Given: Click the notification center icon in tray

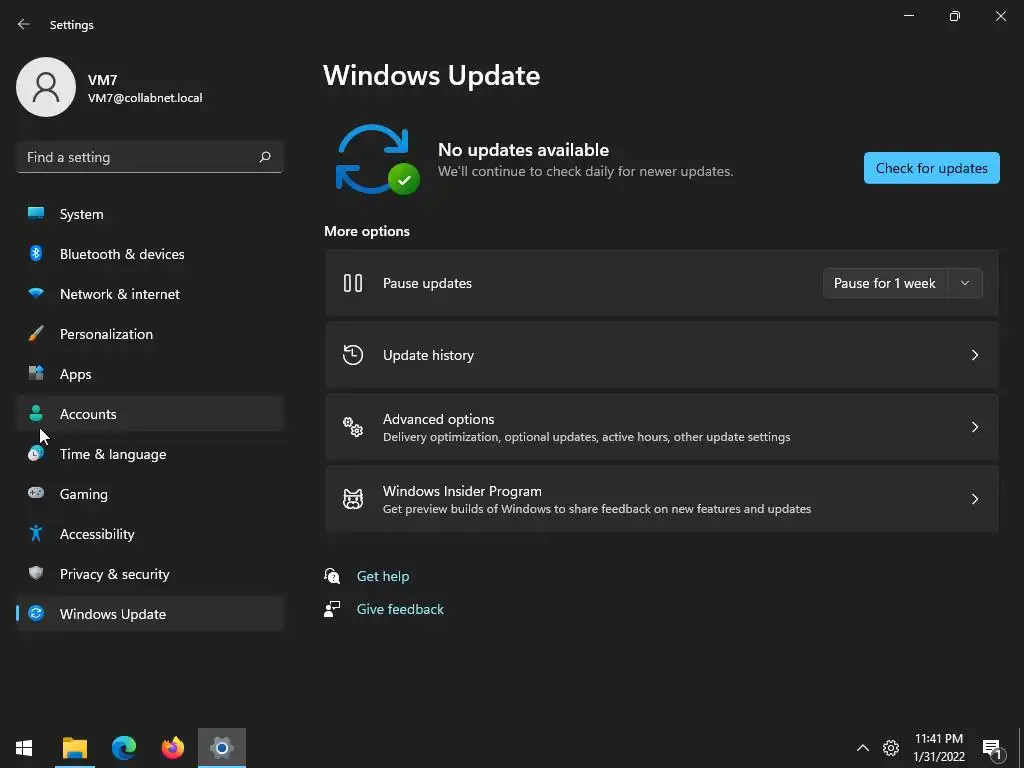Looking at the screenshot, I should click(x=992, y=748).
